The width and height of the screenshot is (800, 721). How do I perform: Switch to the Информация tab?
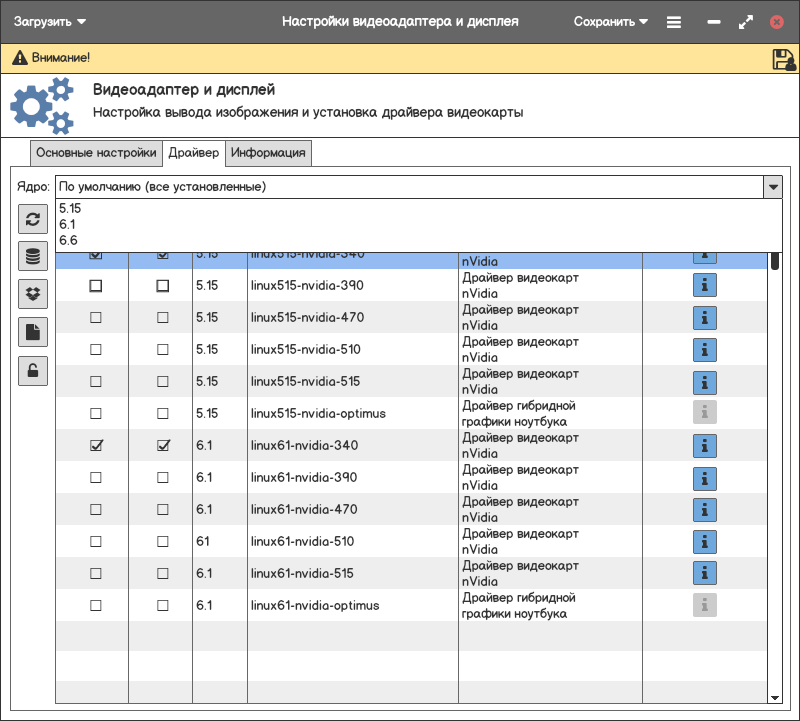[268, 153]
